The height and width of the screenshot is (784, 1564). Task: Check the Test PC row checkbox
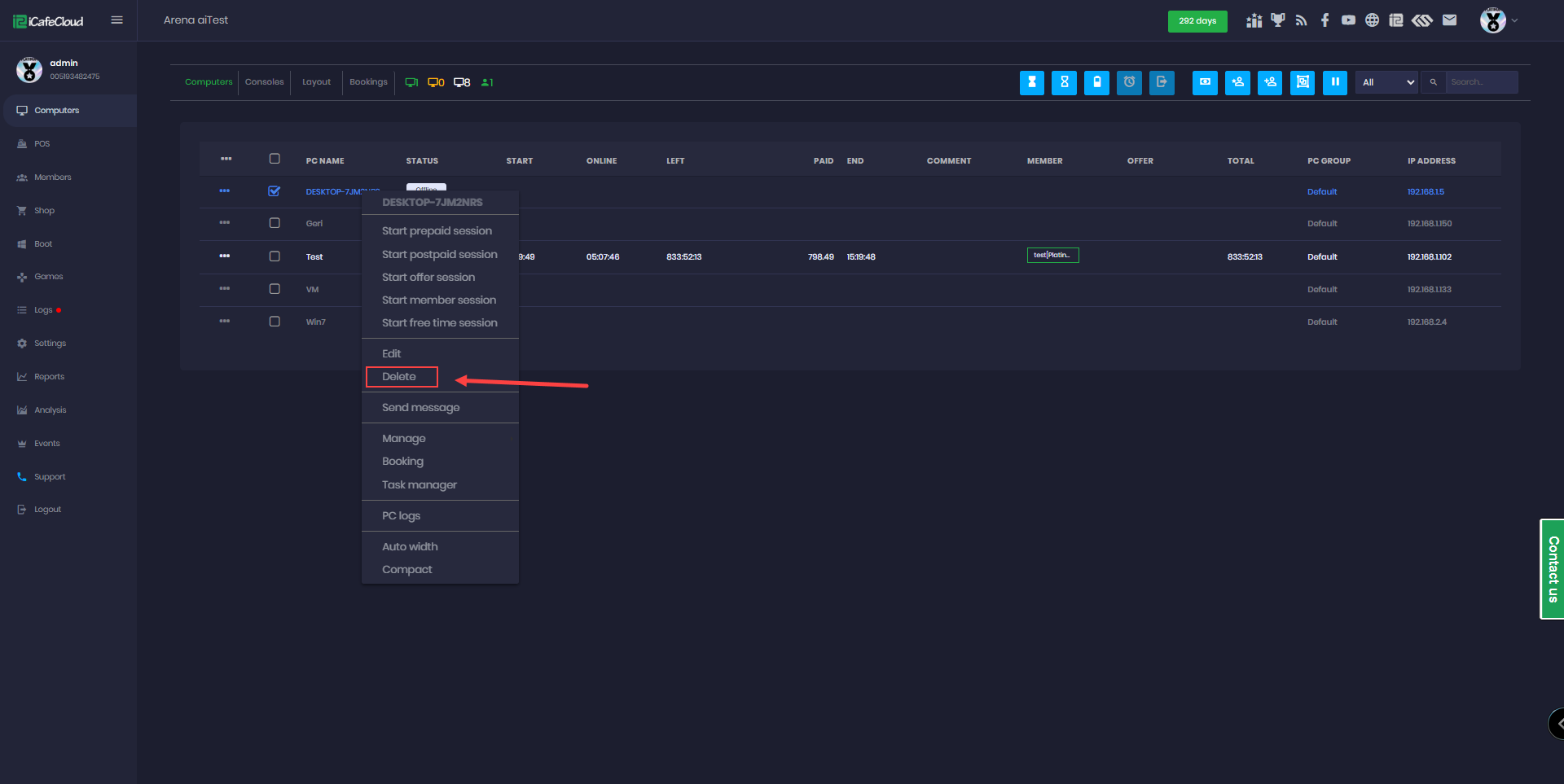[x=275, y=256]
